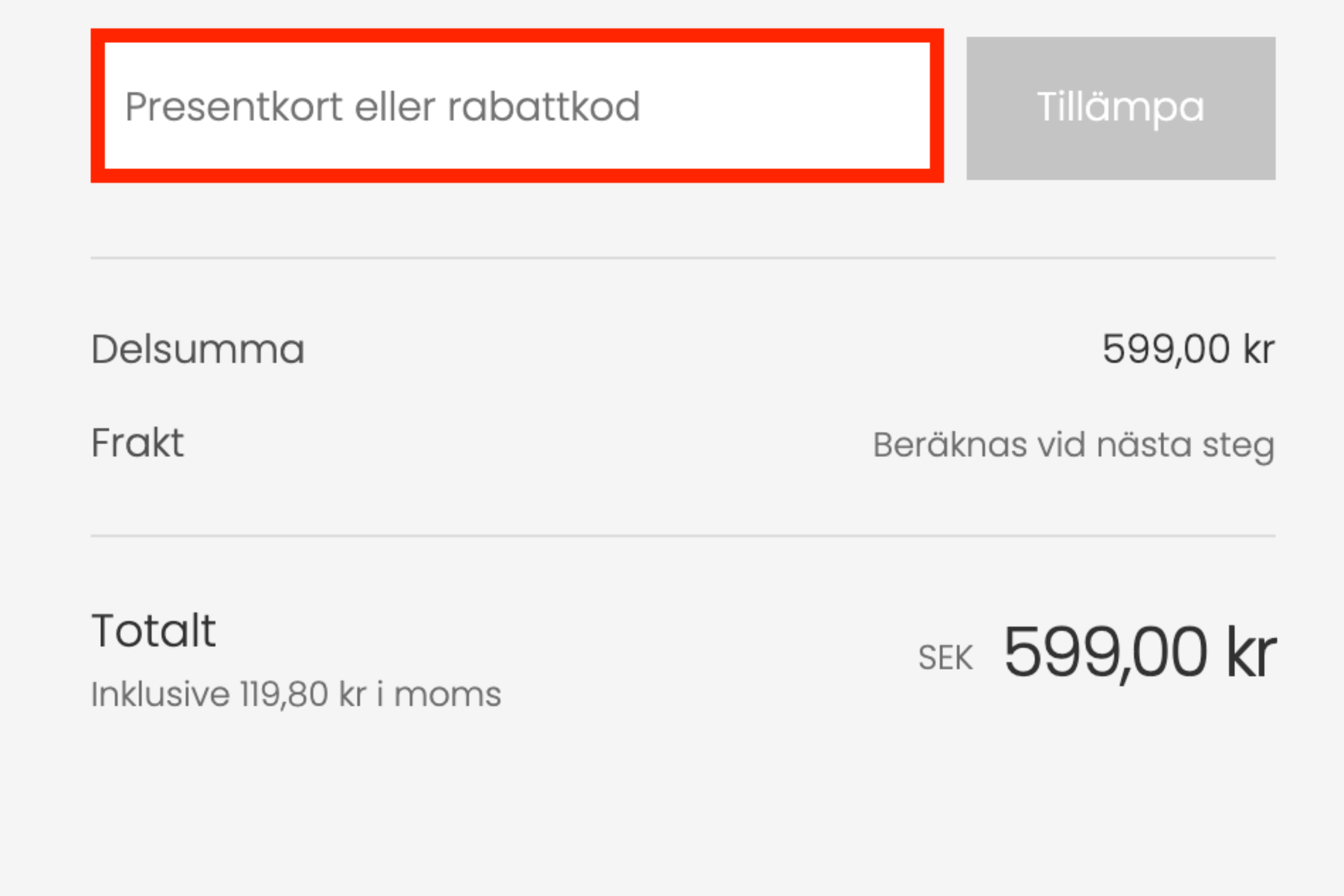Select the 599,00 kr subtotal amount

pos(1188,349)
